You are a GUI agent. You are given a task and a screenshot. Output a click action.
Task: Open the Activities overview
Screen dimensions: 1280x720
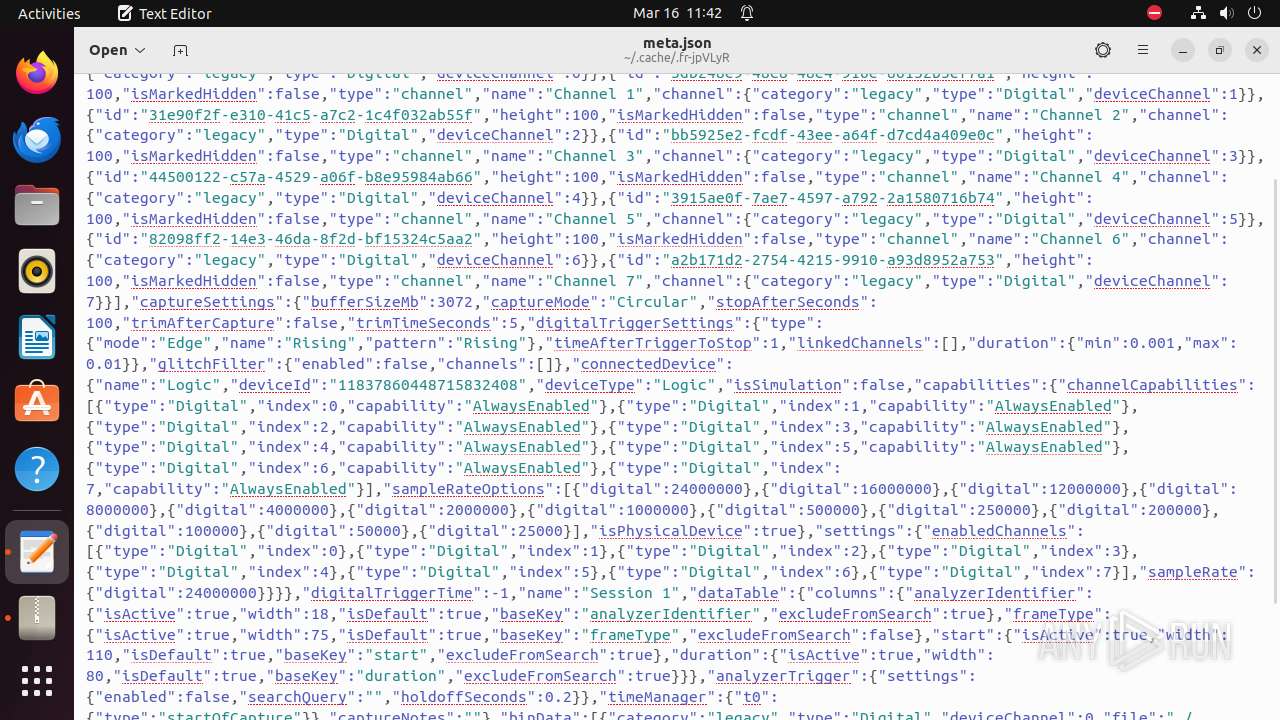[49, 14]
